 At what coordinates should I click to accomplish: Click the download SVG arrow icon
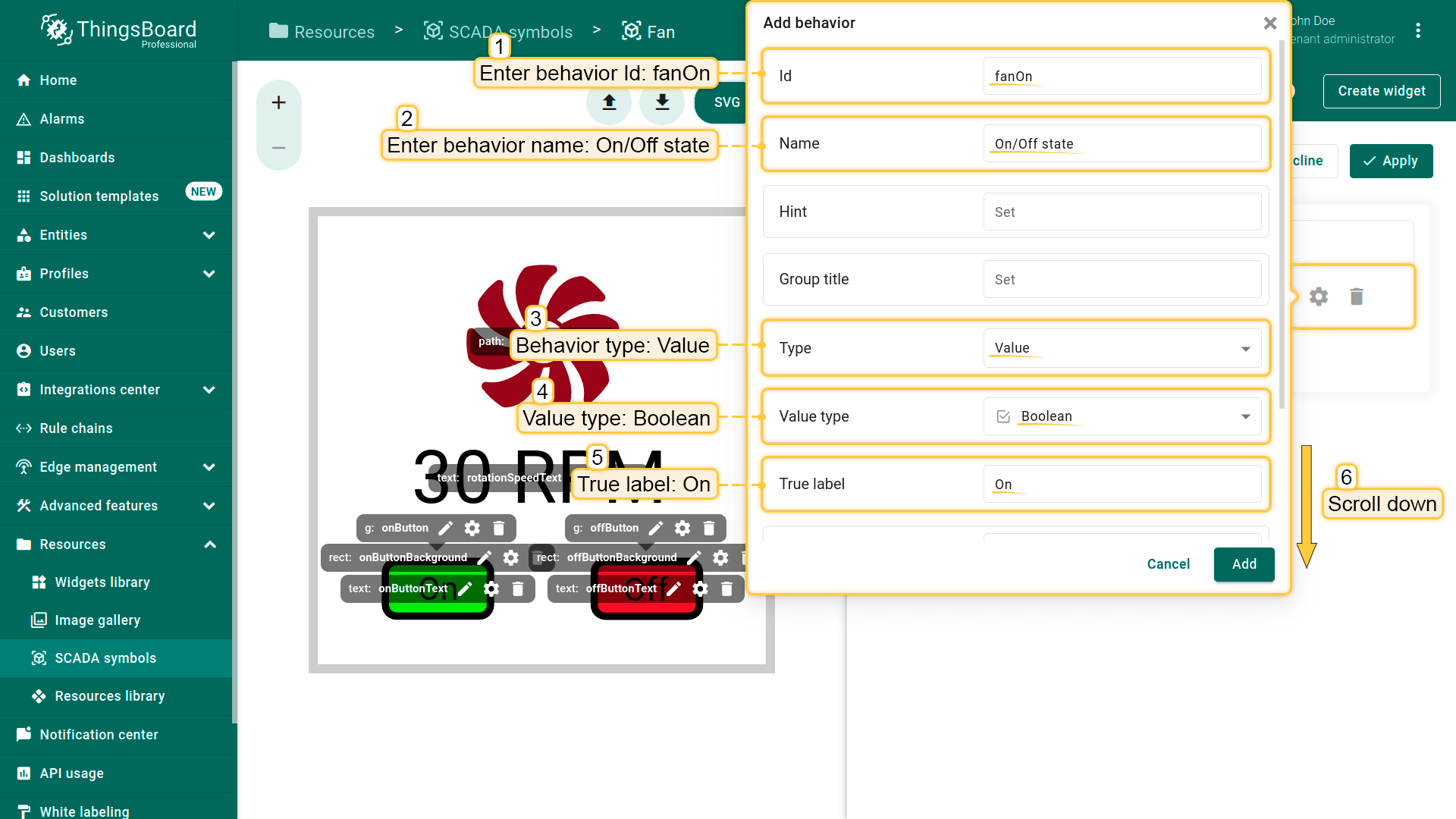click(x=662, y=102)
